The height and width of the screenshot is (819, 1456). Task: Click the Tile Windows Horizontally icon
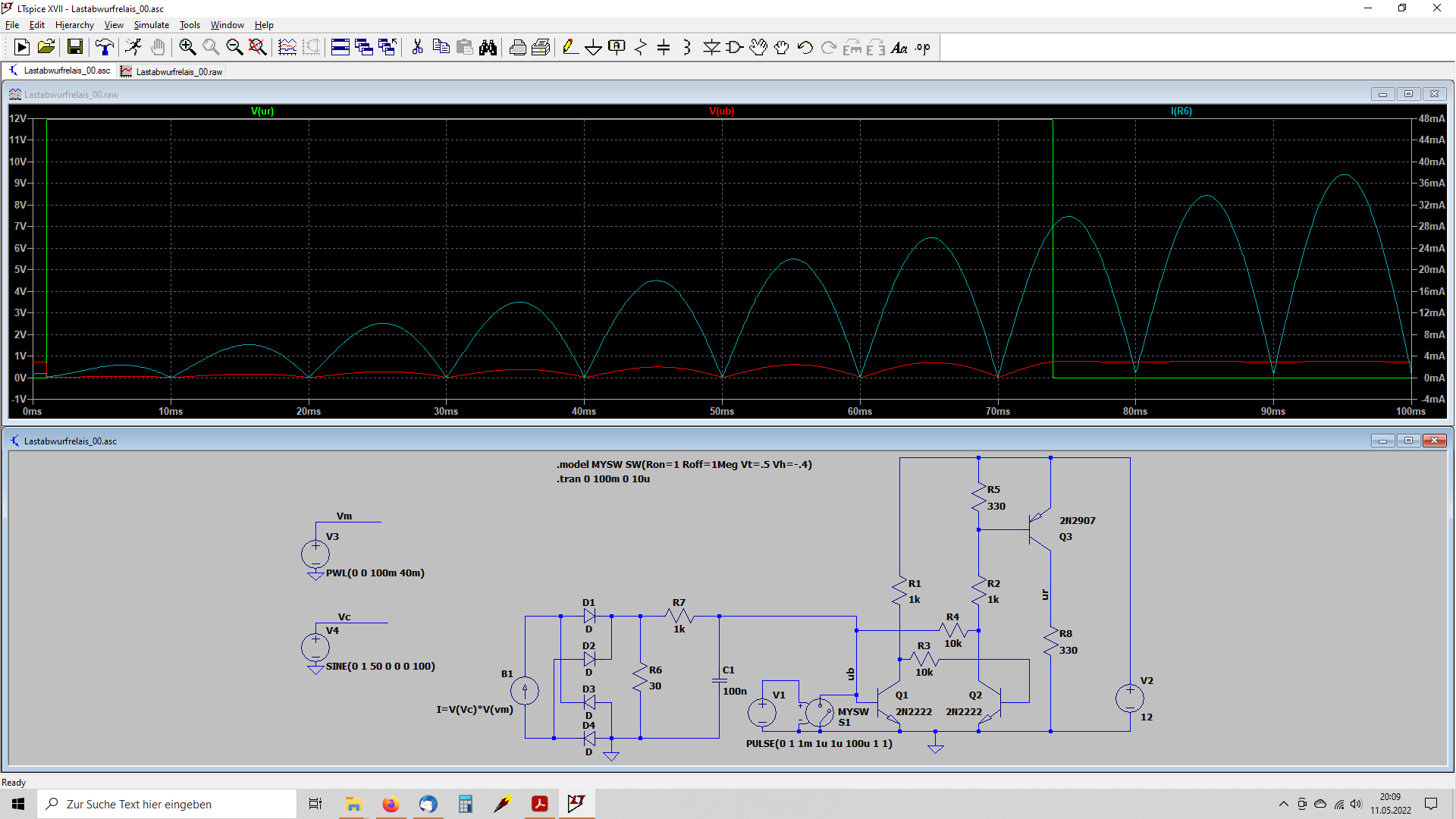point(340,48)
